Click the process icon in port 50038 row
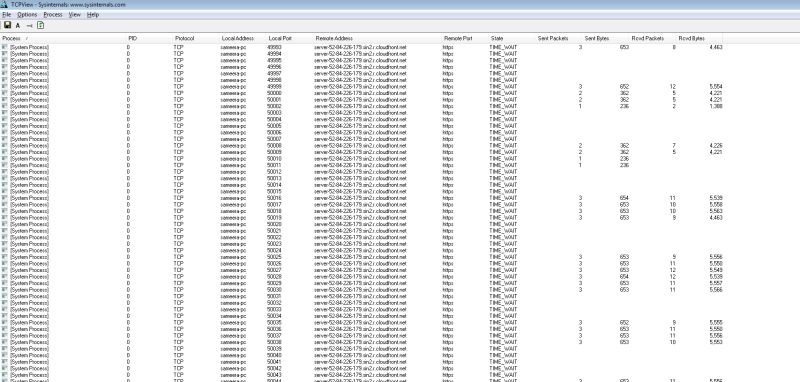800x382 pixels. click(x=5, y=342)
